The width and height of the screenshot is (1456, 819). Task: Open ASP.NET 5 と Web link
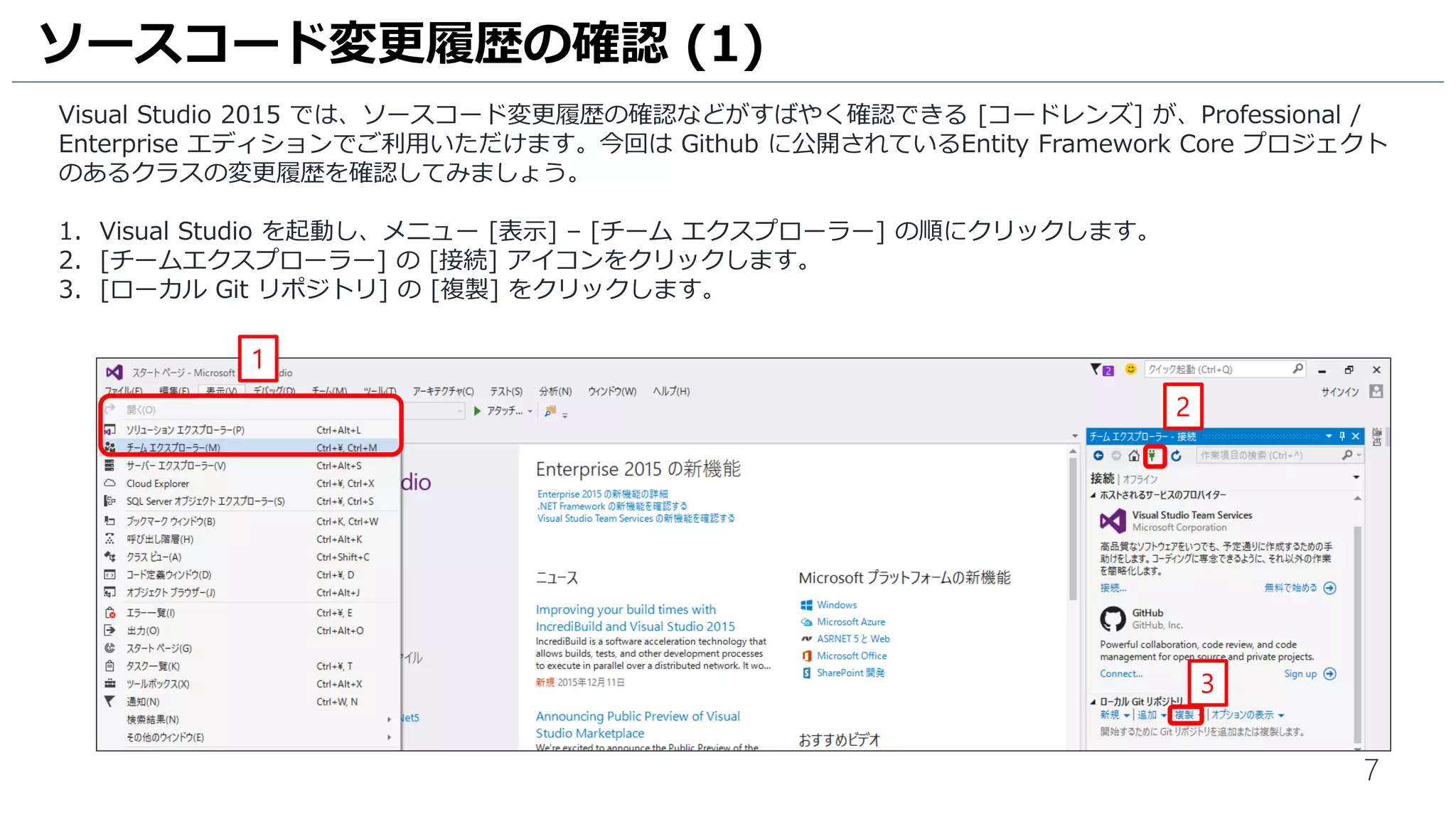point(853,639)
